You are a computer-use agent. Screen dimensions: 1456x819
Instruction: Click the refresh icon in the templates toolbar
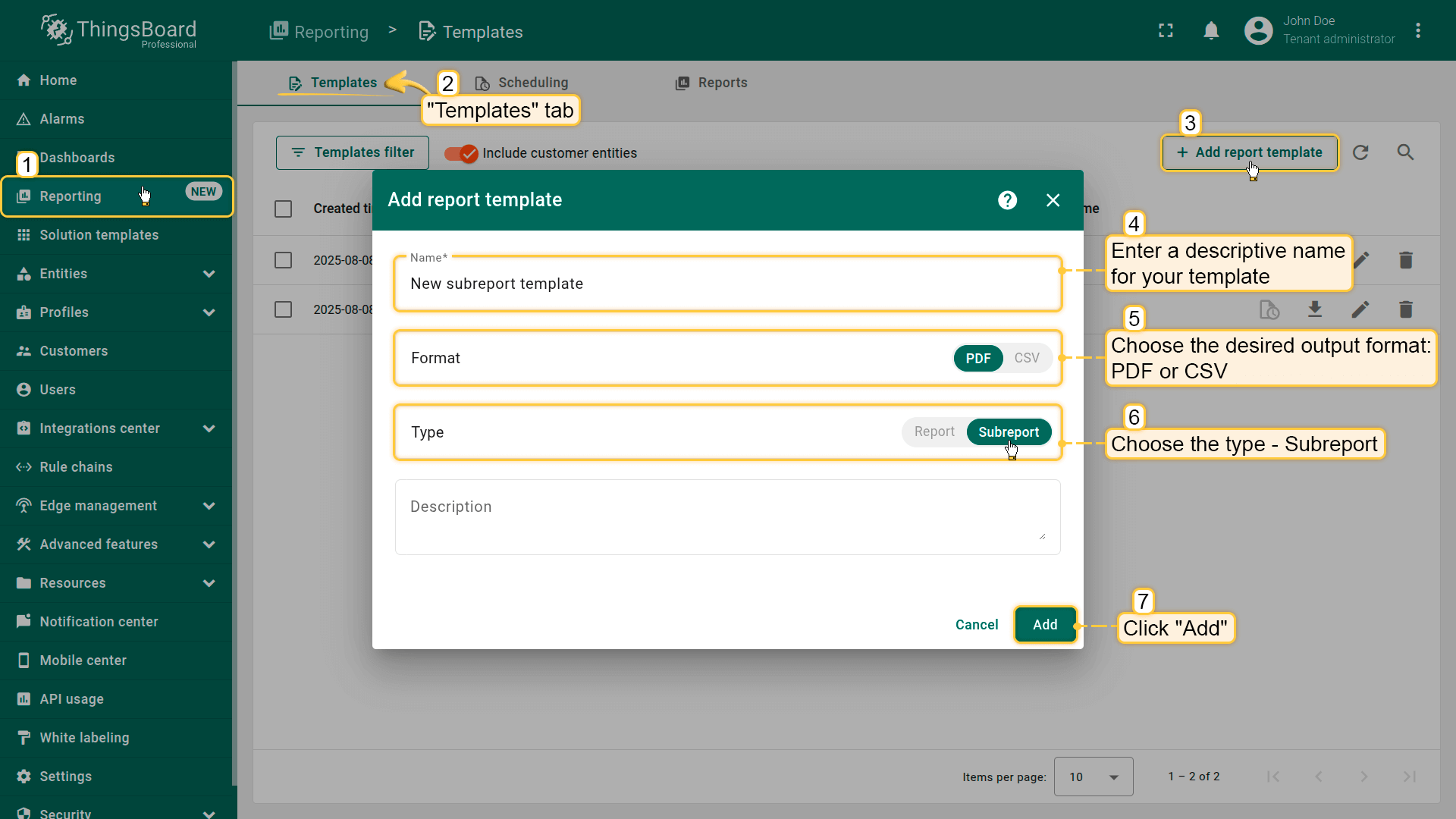click(1360, 152)
